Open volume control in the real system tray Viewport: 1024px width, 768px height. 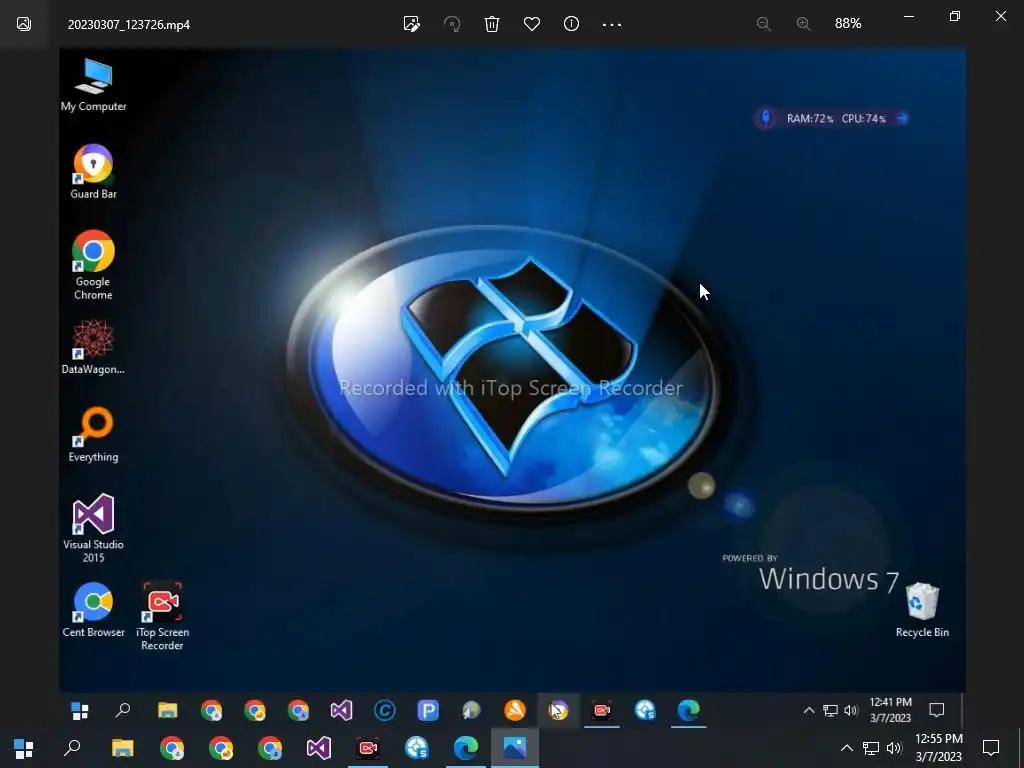coord(894,748)
